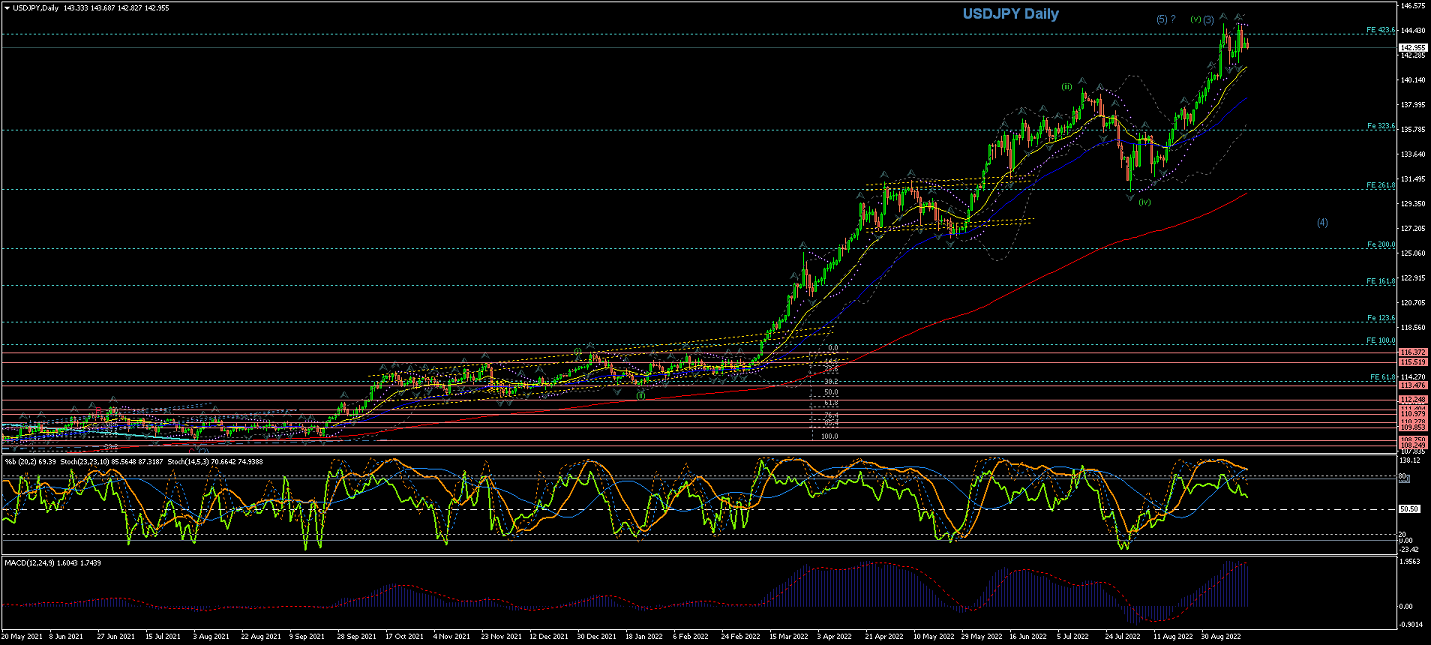This screenshot has height=645, width=1431.
Task: Click the '100.0' Fibonacci retracement label
Action: tap(829, 436)
